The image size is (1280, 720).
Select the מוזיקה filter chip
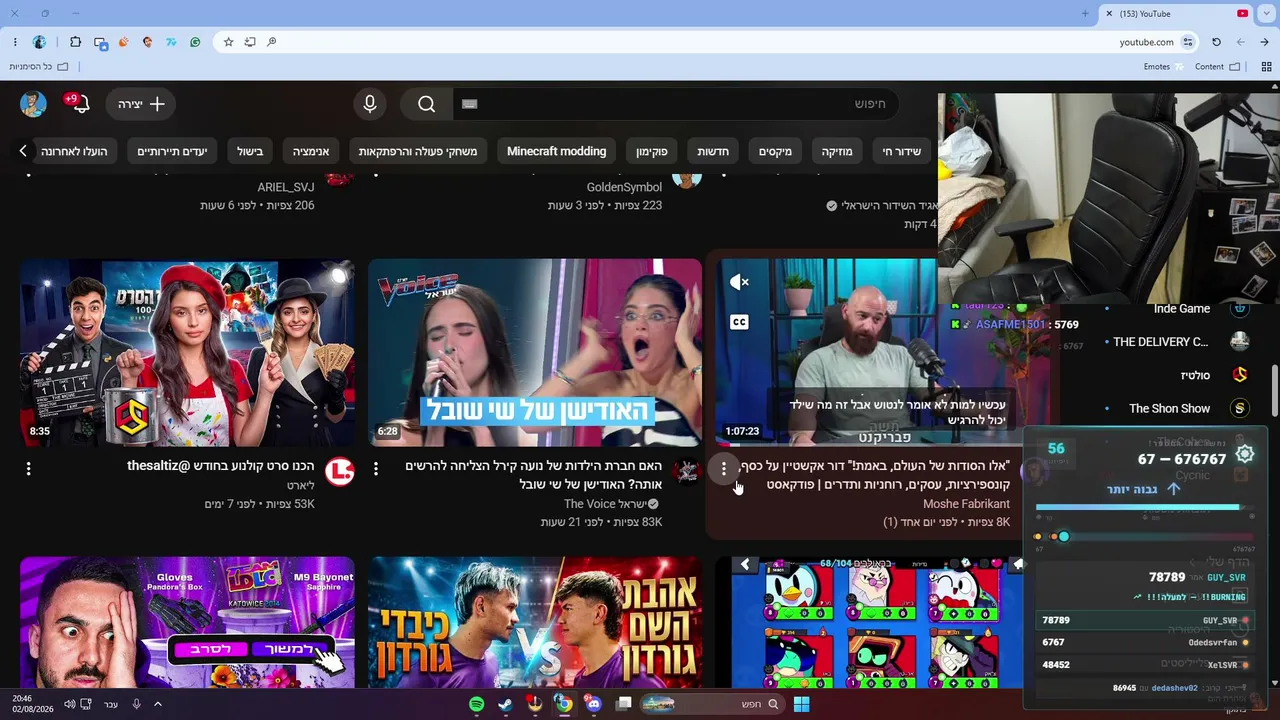click(837, 151)
